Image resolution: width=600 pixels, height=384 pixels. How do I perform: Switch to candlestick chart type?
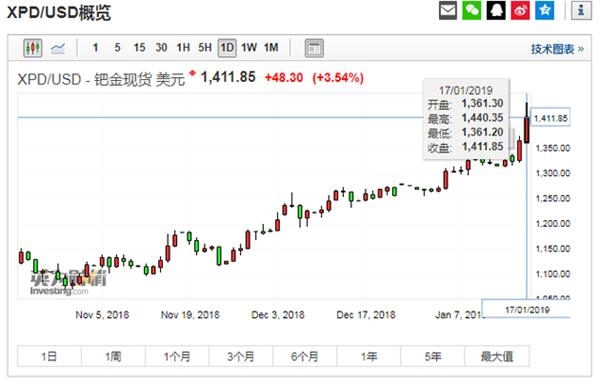click(x=33, y=48)
